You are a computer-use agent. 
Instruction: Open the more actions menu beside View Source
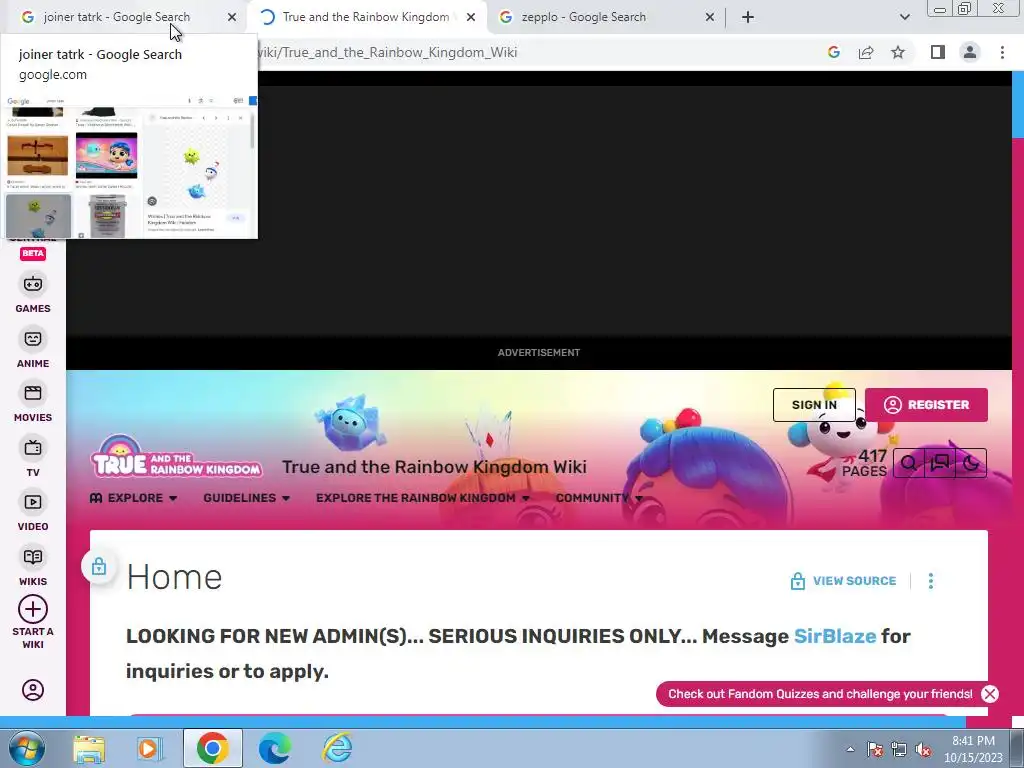[x=931, y=581]
